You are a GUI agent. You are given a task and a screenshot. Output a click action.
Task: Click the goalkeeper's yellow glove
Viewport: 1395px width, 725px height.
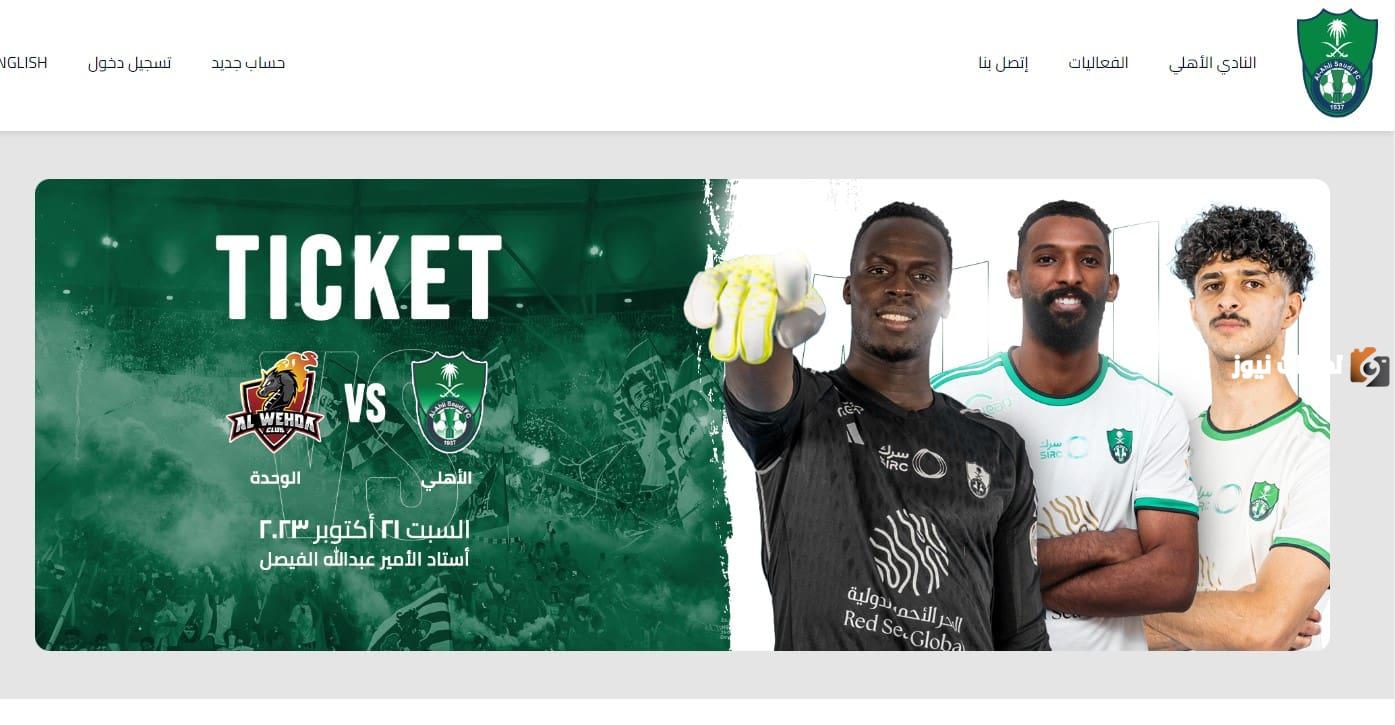point(753,304)
